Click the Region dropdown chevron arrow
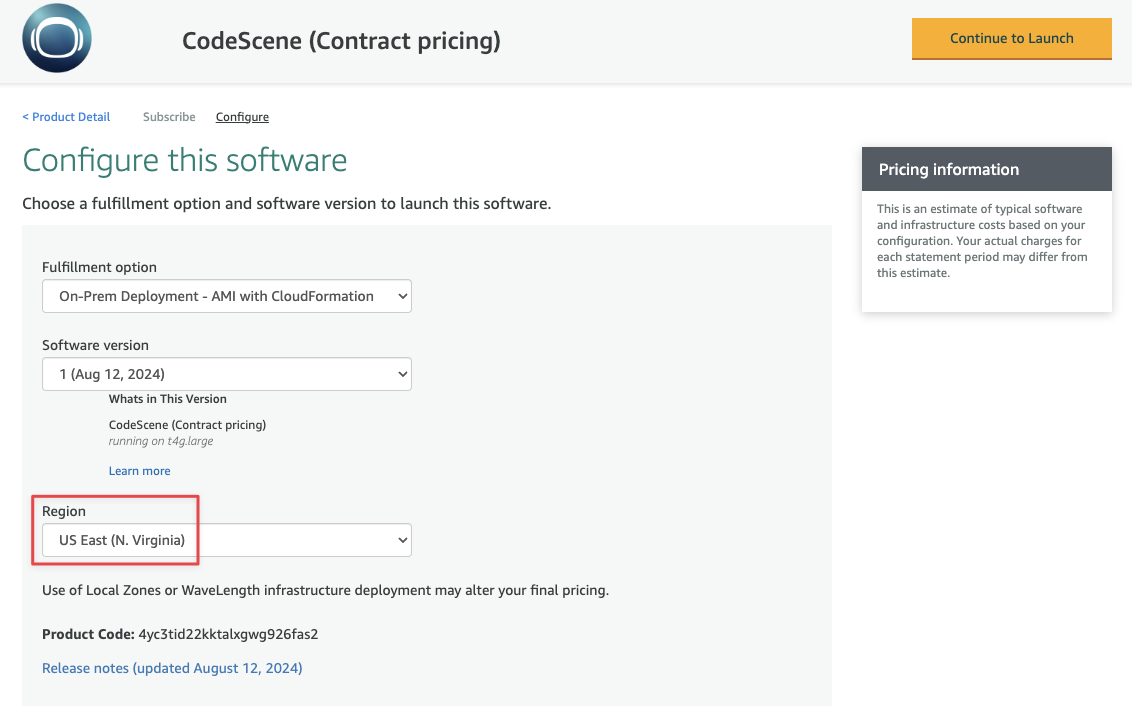The image size is (1132, 706). click(x=403, y=540)
